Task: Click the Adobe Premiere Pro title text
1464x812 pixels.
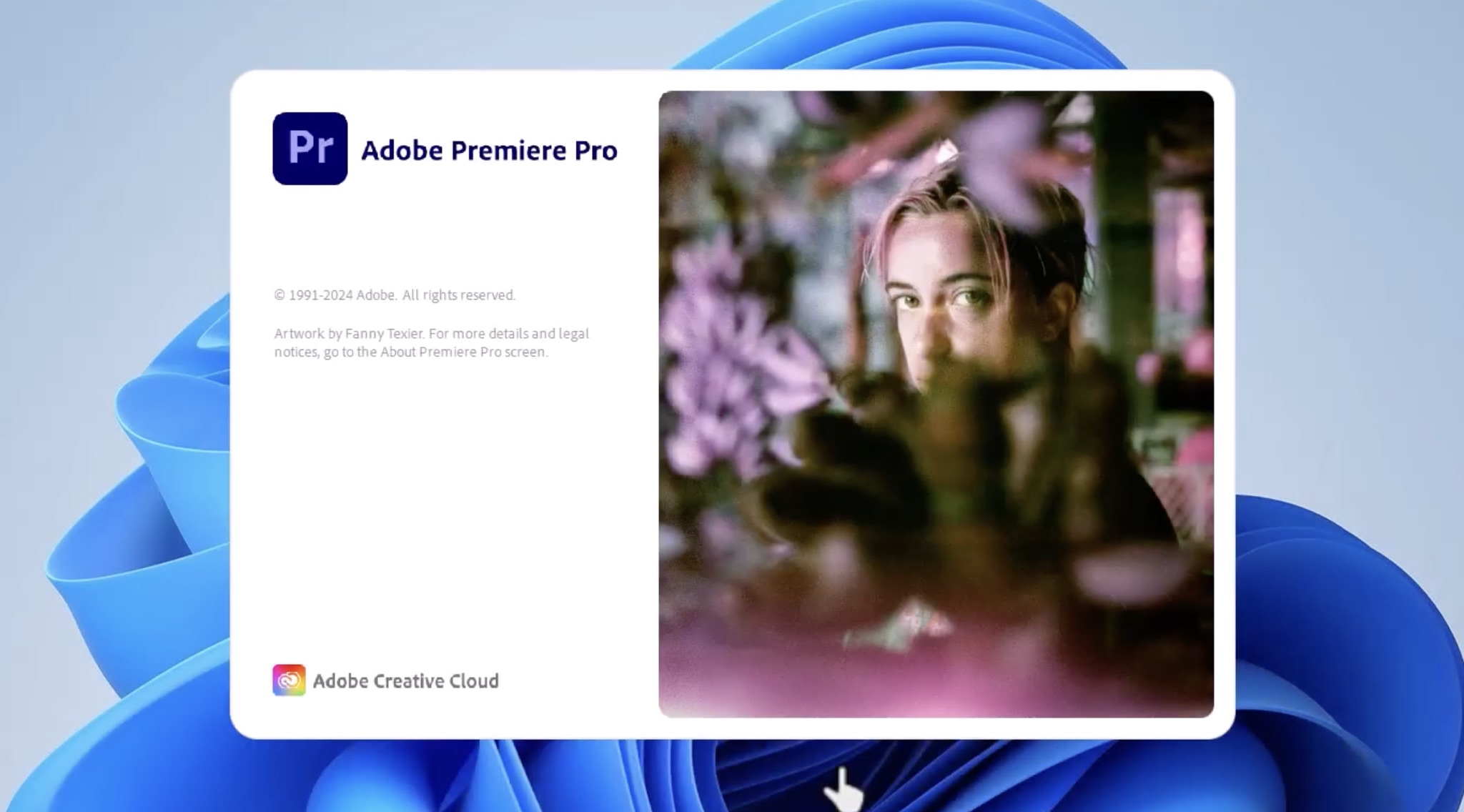Action: coord(489,150)
